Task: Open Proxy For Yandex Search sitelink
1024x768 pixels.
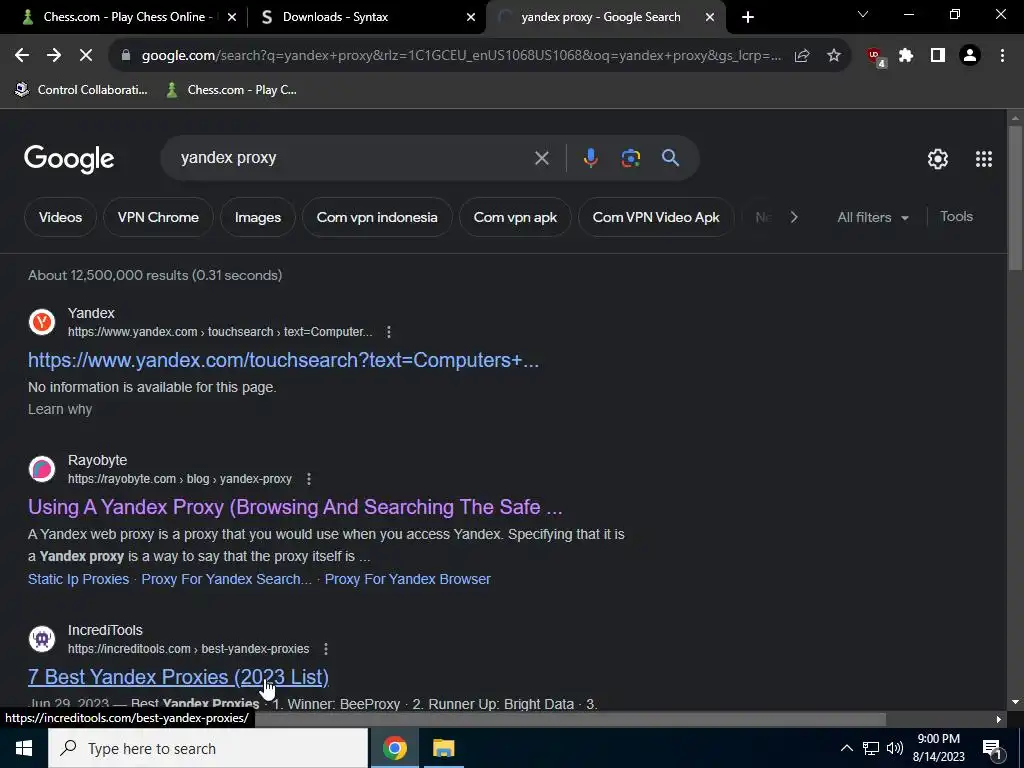Action: click(227, 579)
